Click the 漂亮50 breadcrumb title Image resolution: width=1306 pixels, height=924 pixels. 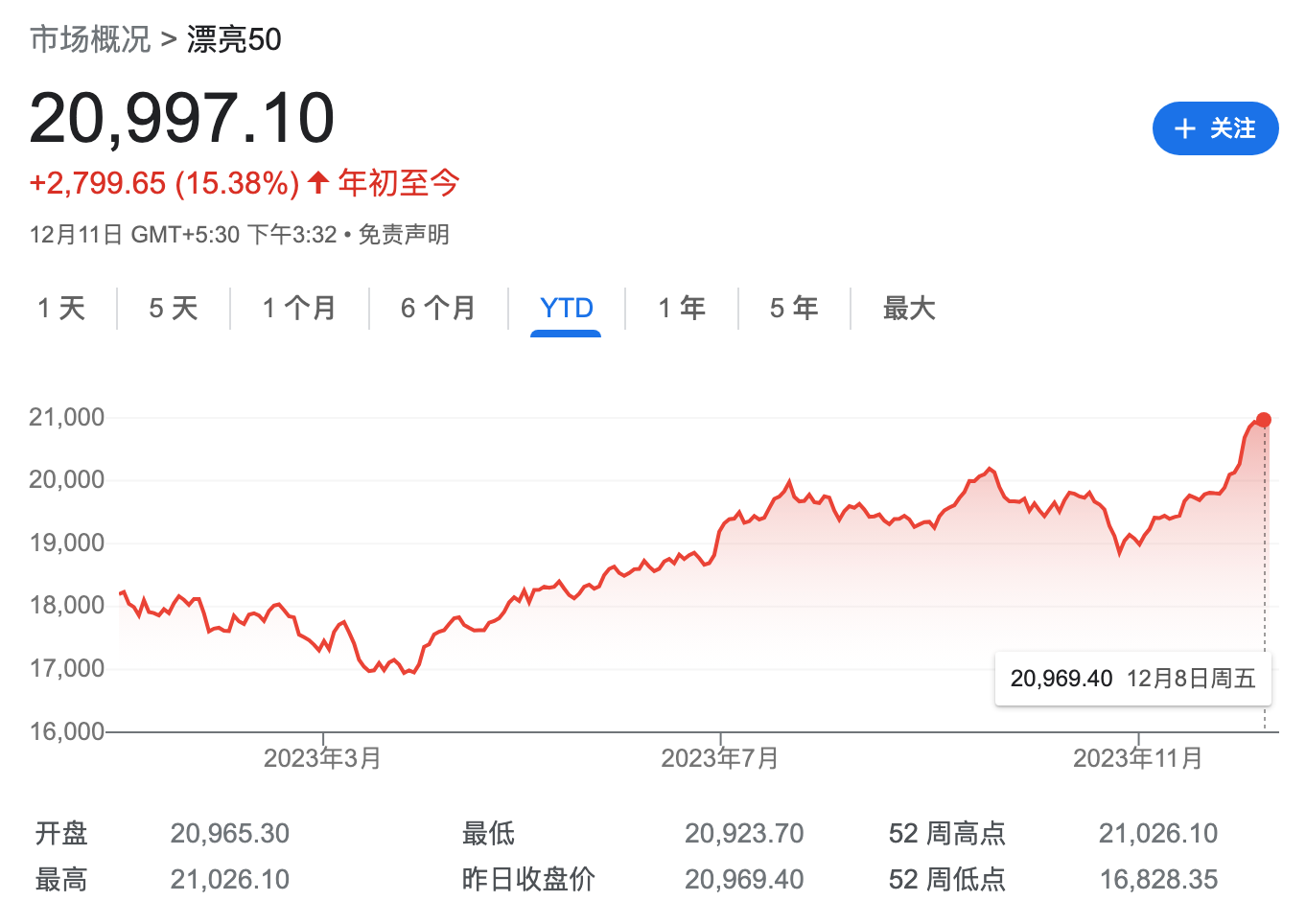pos(234,39)
